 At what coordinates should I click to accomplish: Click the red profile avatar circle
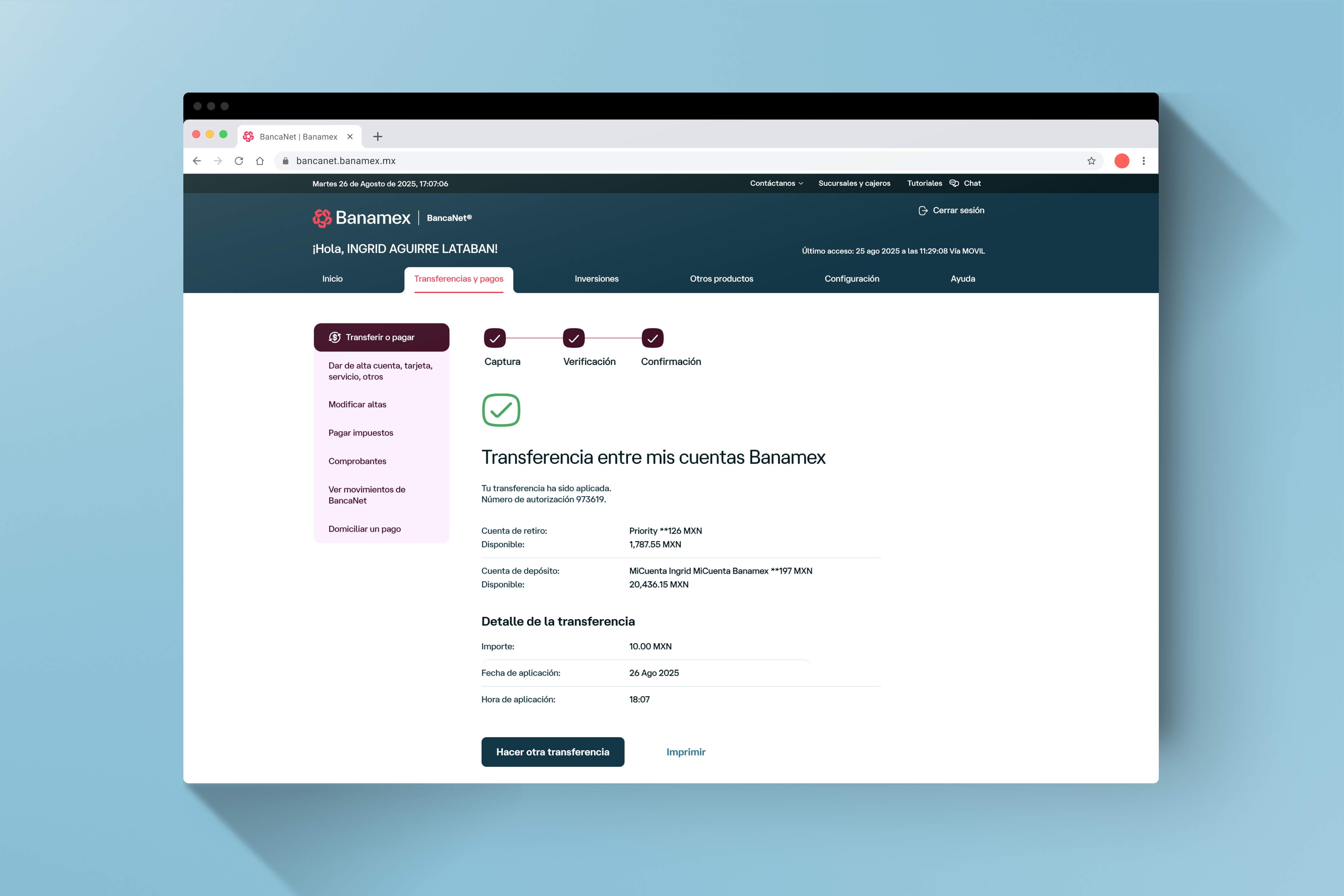pos(1121,161)
